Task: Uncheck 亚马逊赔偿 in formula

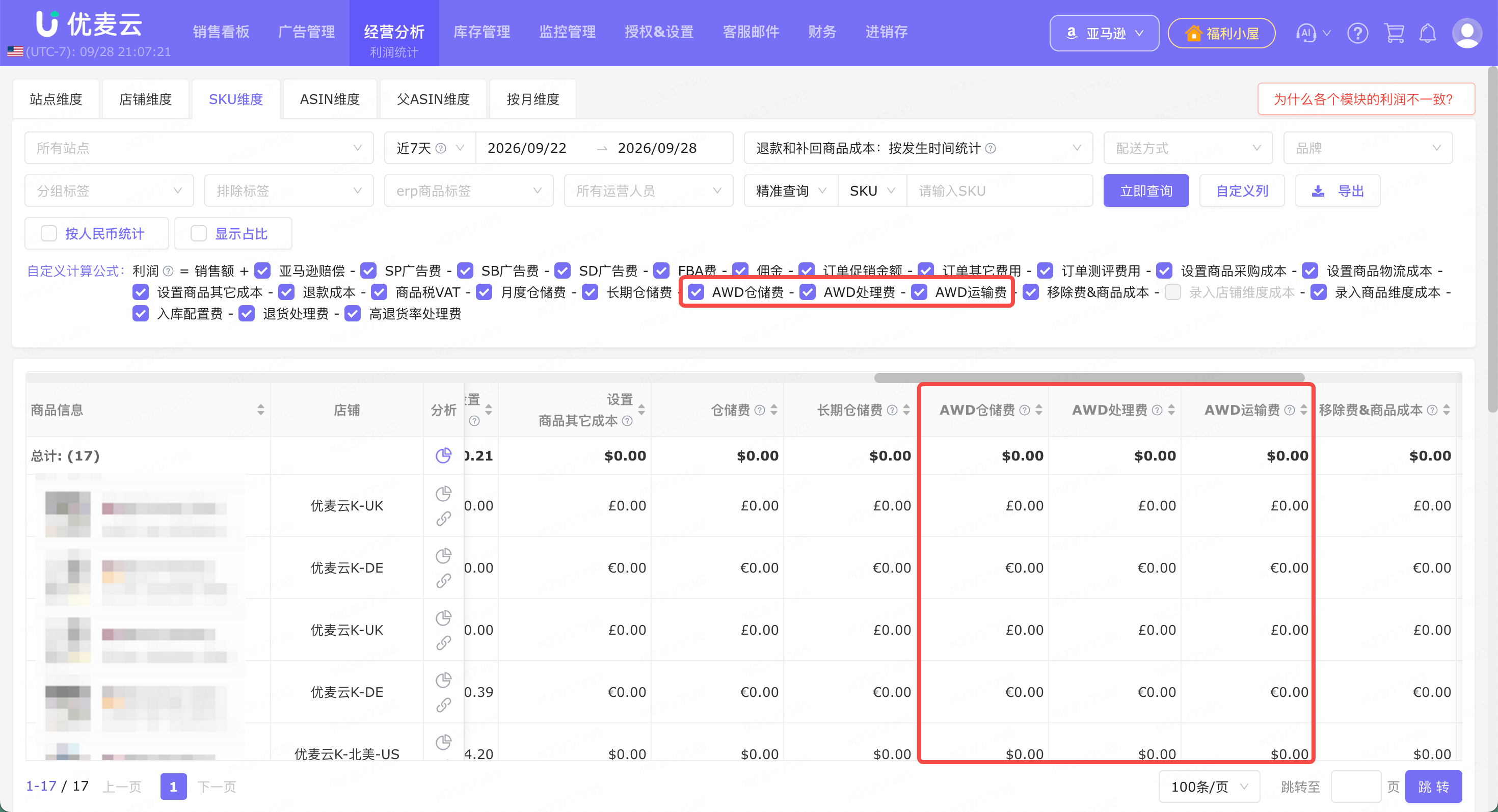Action: point(263,271)
